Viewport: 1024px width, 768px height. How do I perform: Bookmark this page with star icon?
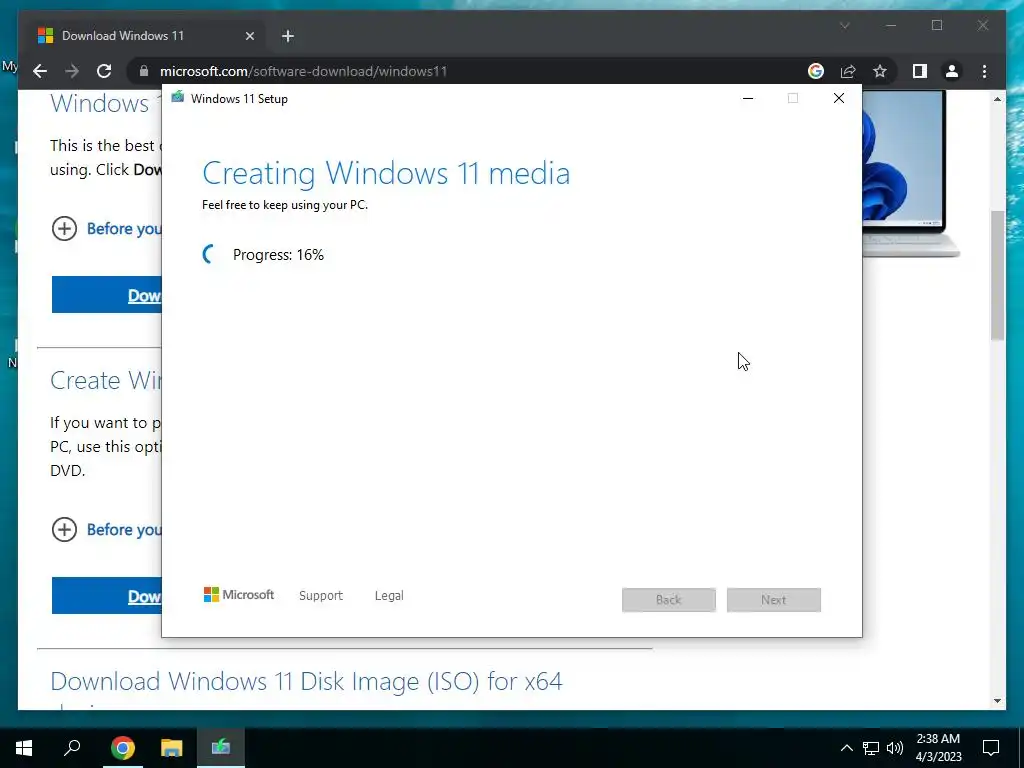click(x=880, y=71)
